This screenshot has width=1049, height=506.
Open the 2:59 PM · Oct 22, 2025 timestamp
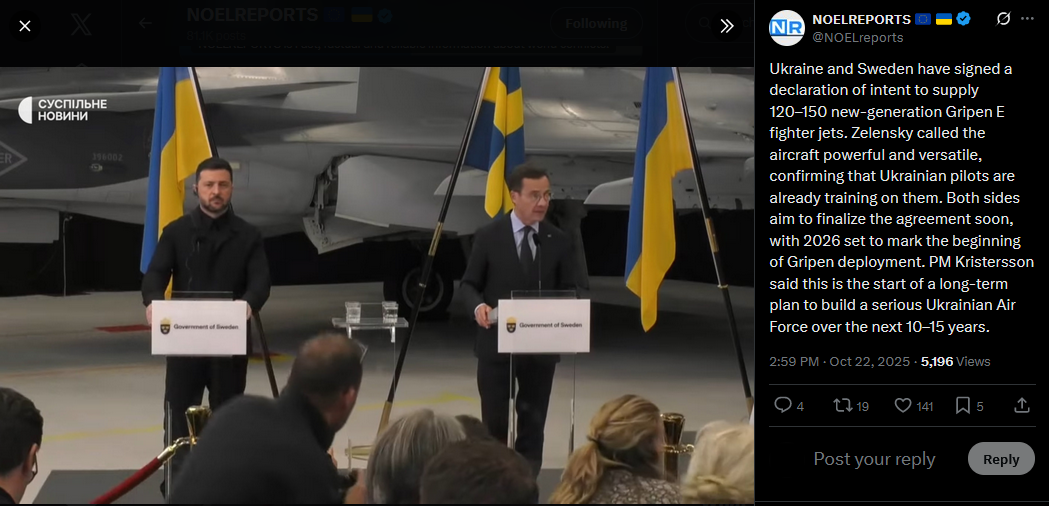tap(839, 361)
